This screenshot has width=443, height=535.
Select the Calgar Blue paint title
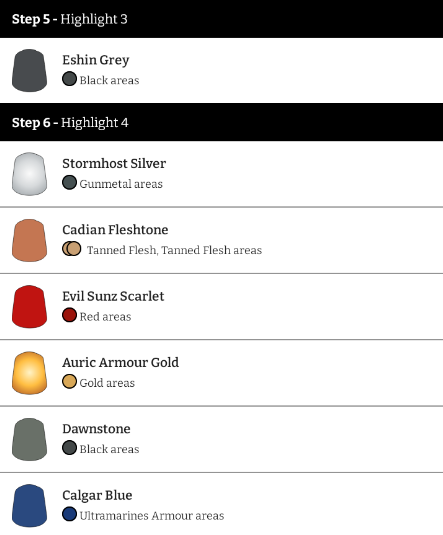pos(97,495)
